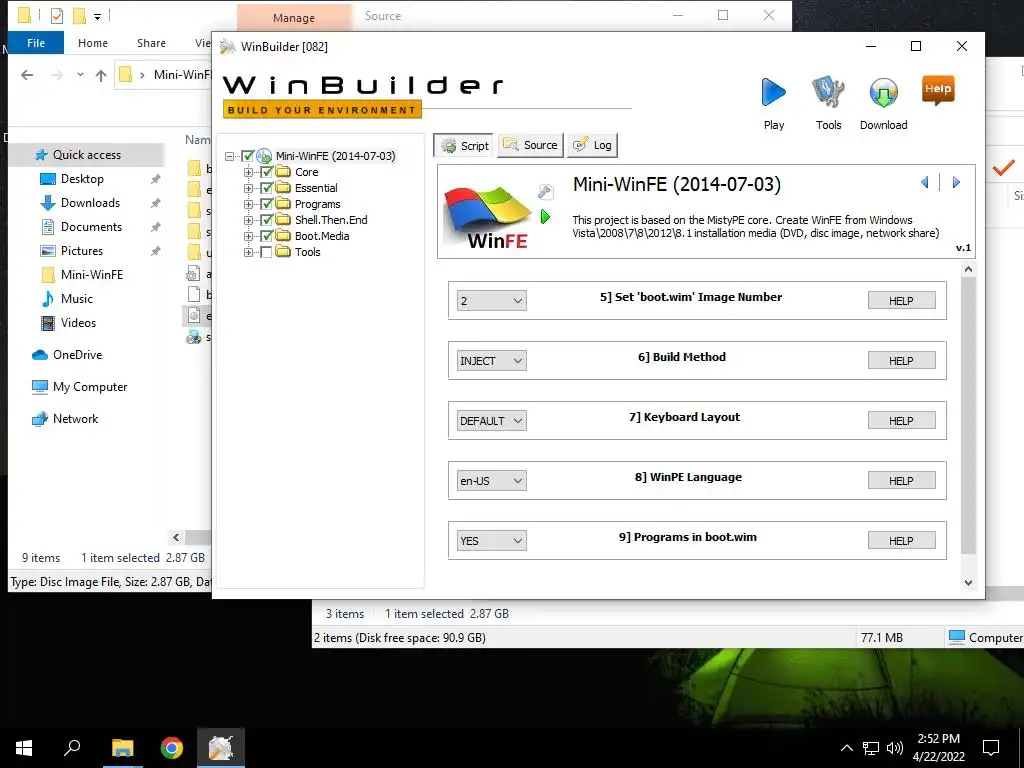Toggle the Core folder checkbox

(266, 172)
